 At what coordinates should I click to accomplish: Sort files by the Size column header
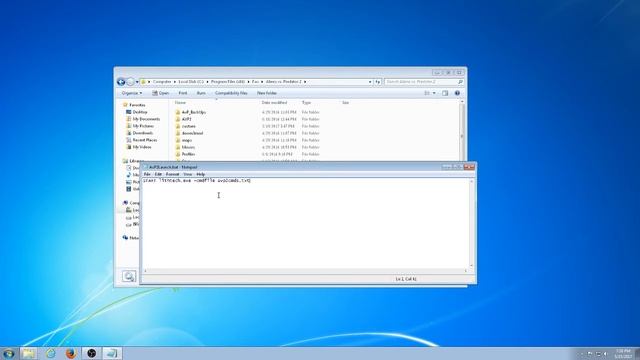345,103
